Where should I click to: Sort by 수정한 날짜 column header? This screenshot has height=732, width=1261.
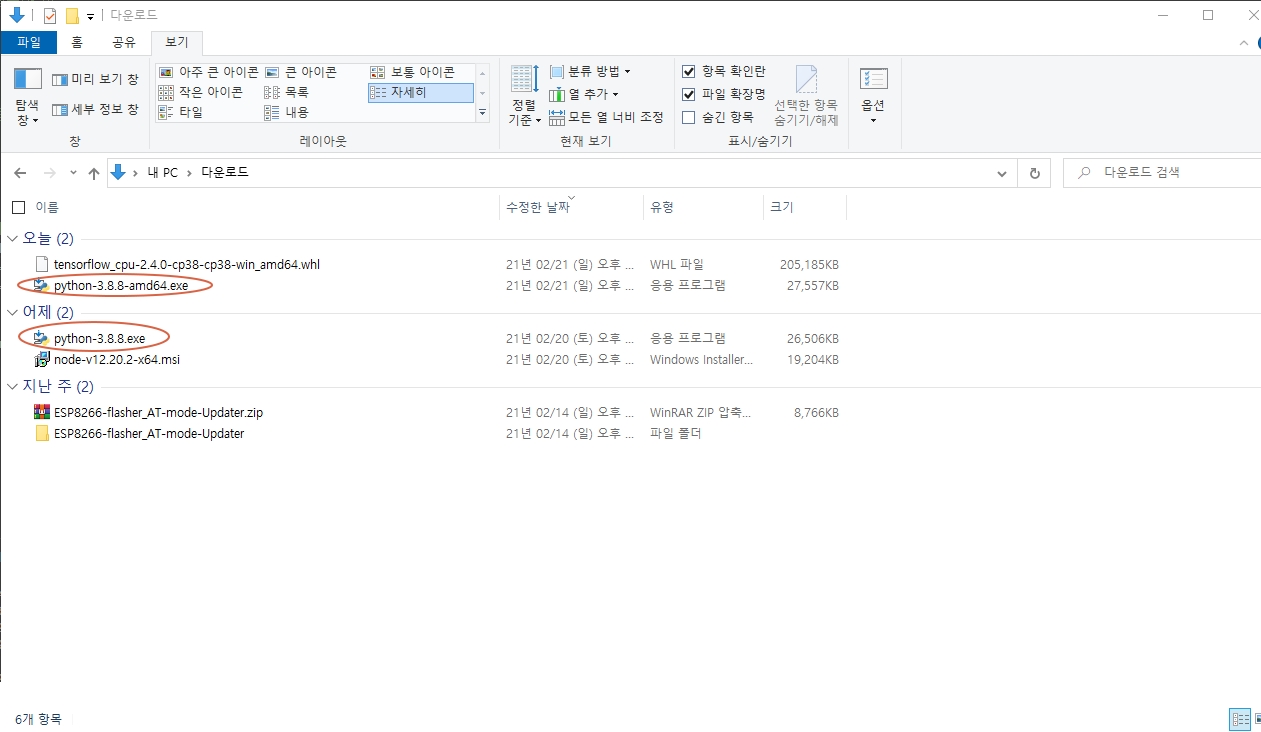pos(538,207)
